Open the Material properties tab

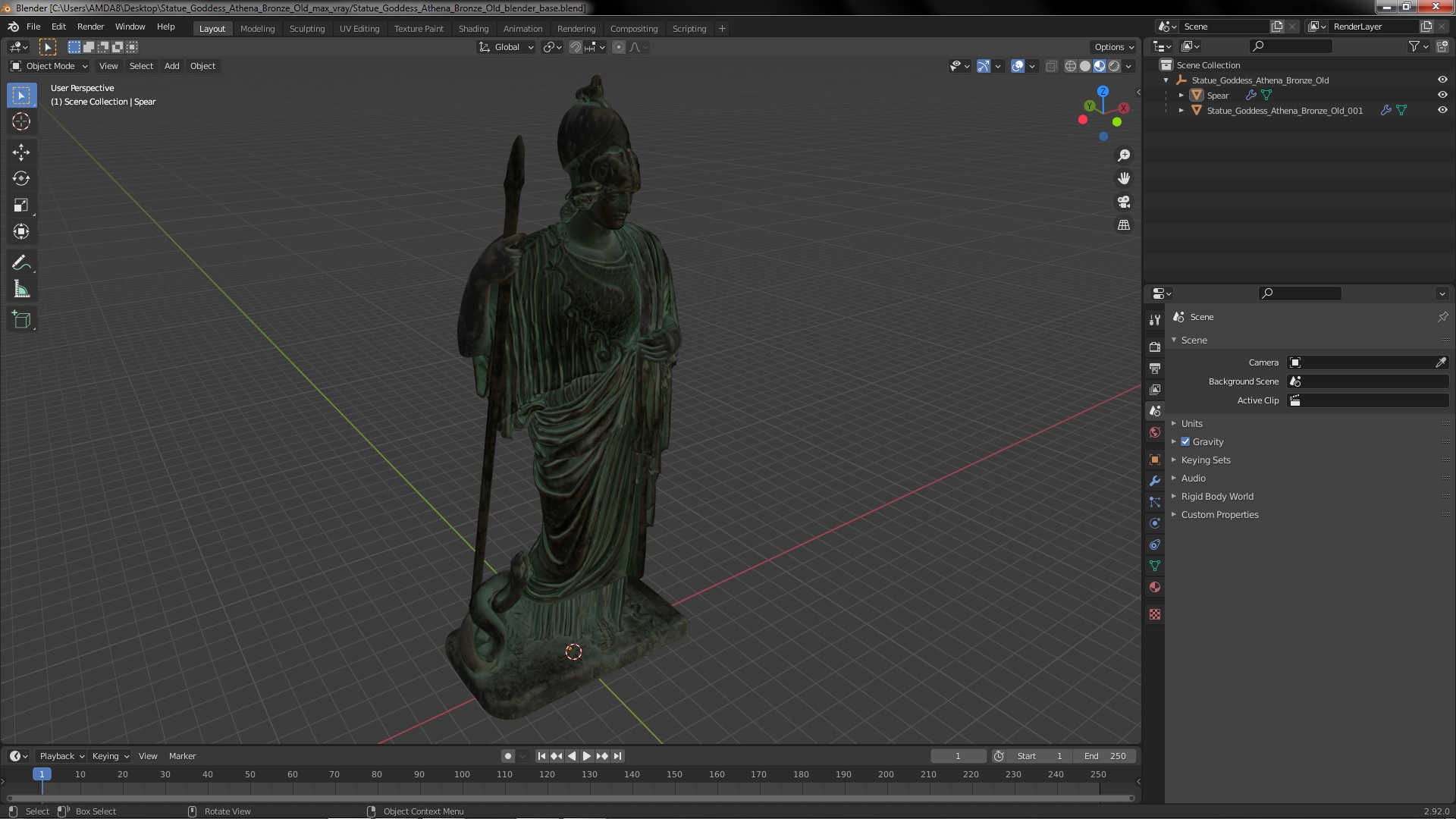(x=1155, y=587)
